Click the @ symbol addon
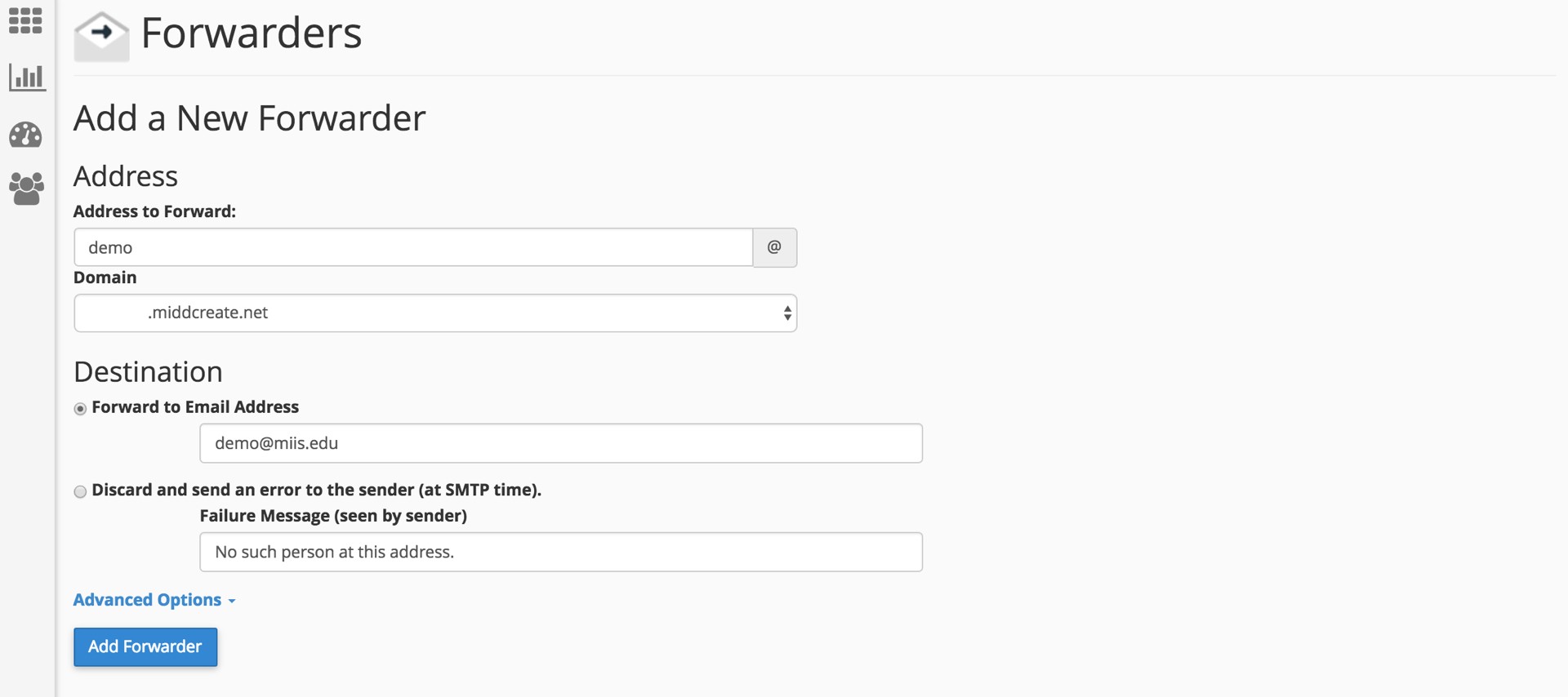The image size is (1568, 697). coord(774,247)
